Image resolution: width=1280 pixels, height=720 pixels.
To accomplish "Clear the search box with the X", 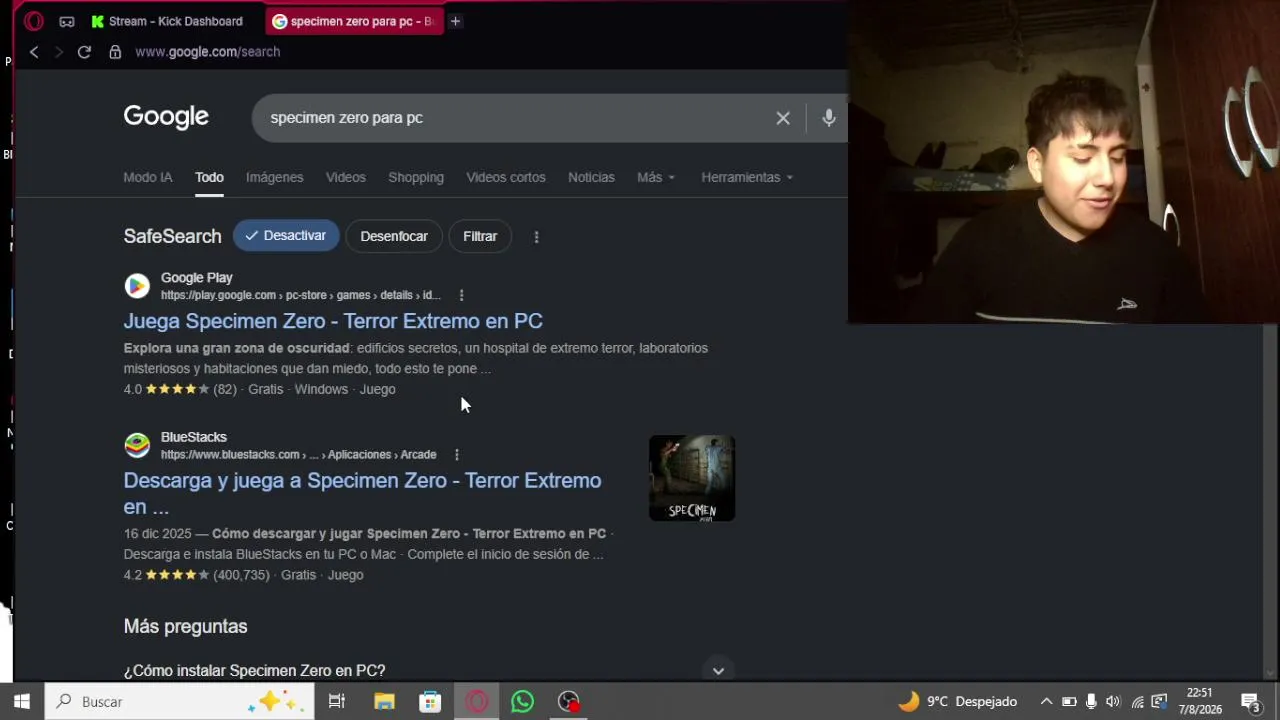I will pos(783,118).
